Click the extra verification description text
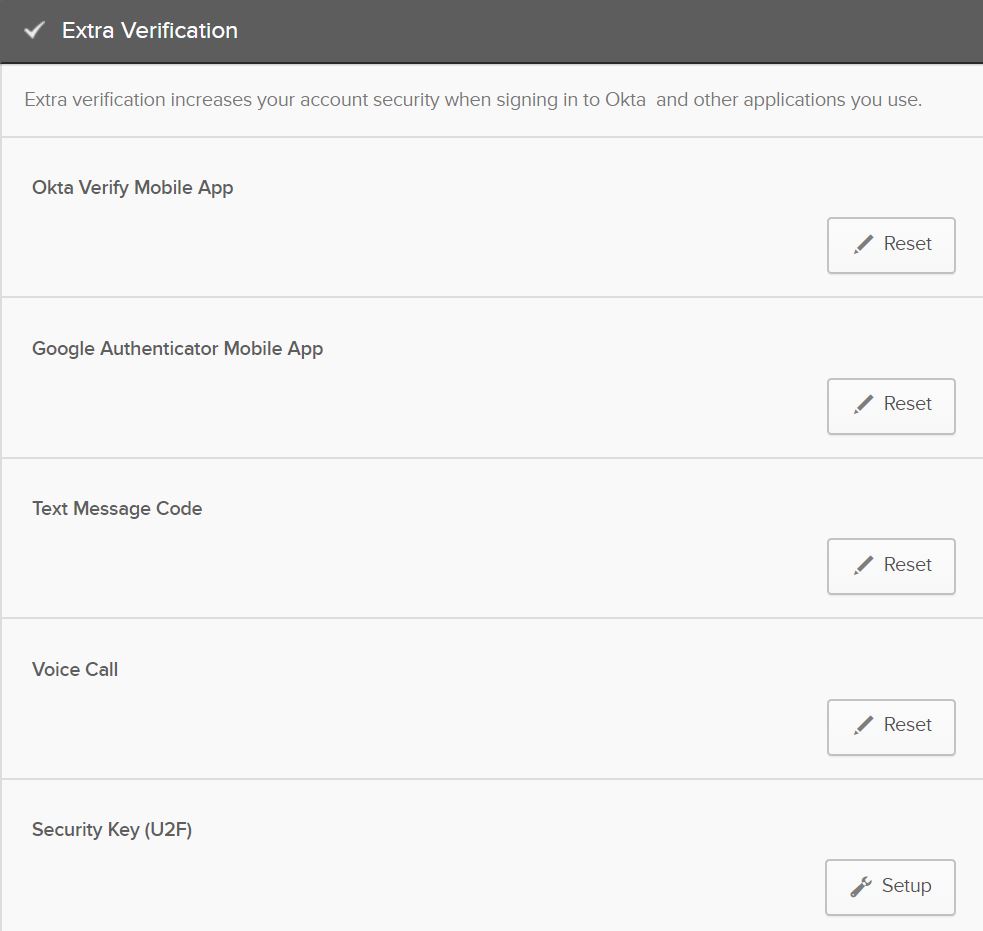 click(x=472, y=100)
